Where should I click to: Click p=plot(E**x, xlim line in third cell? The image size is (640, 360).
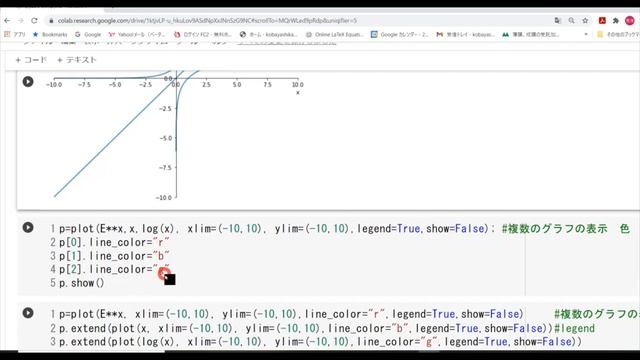click(291, 314)
